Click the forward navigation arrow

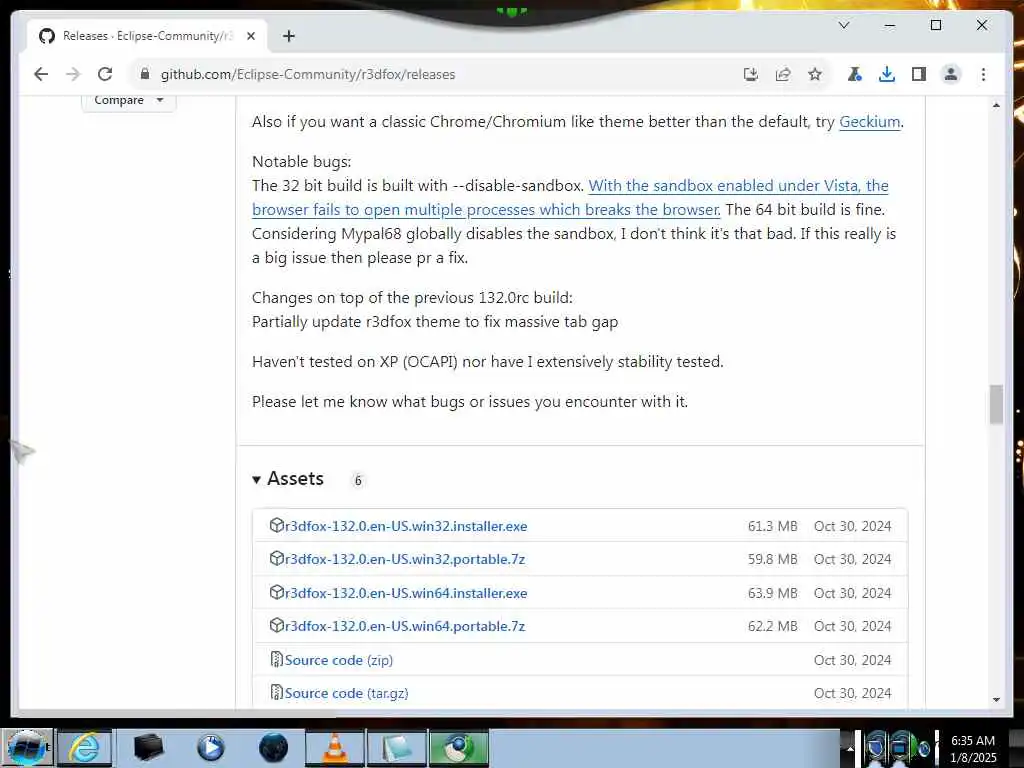(72, 74)
